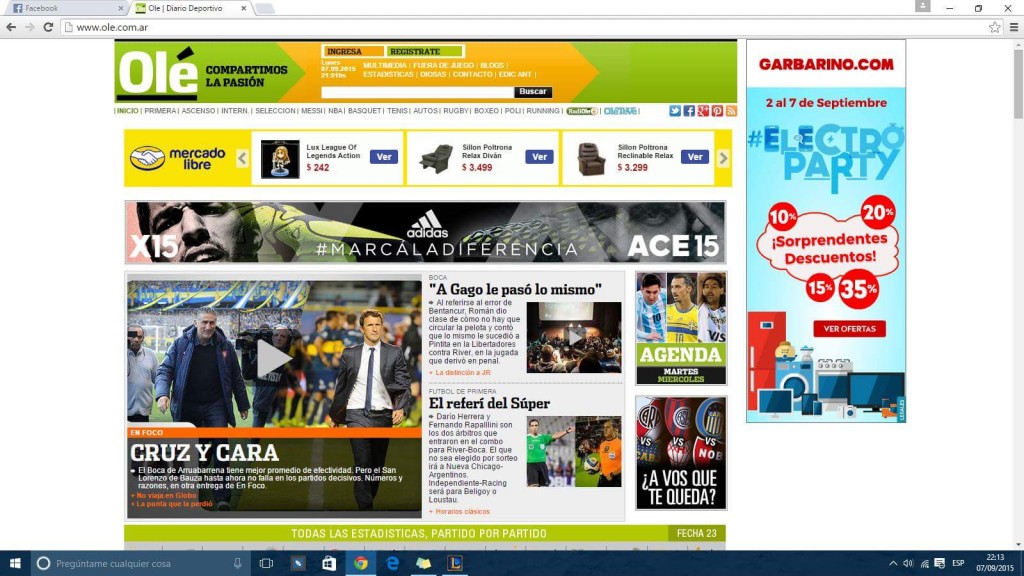
Task: Bookmark this page with the star icon
Action: 995,27
